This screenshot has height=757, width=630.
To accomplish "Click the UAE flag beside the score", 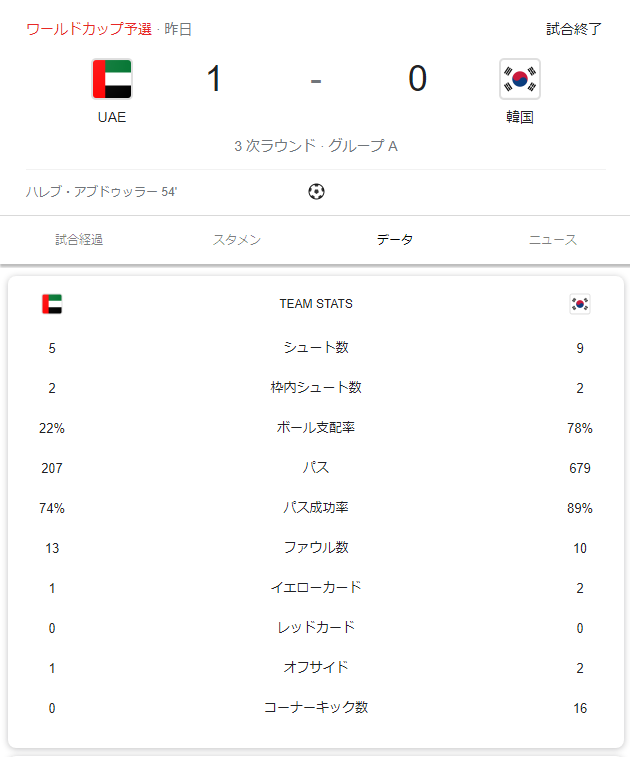I will (112, 79).
